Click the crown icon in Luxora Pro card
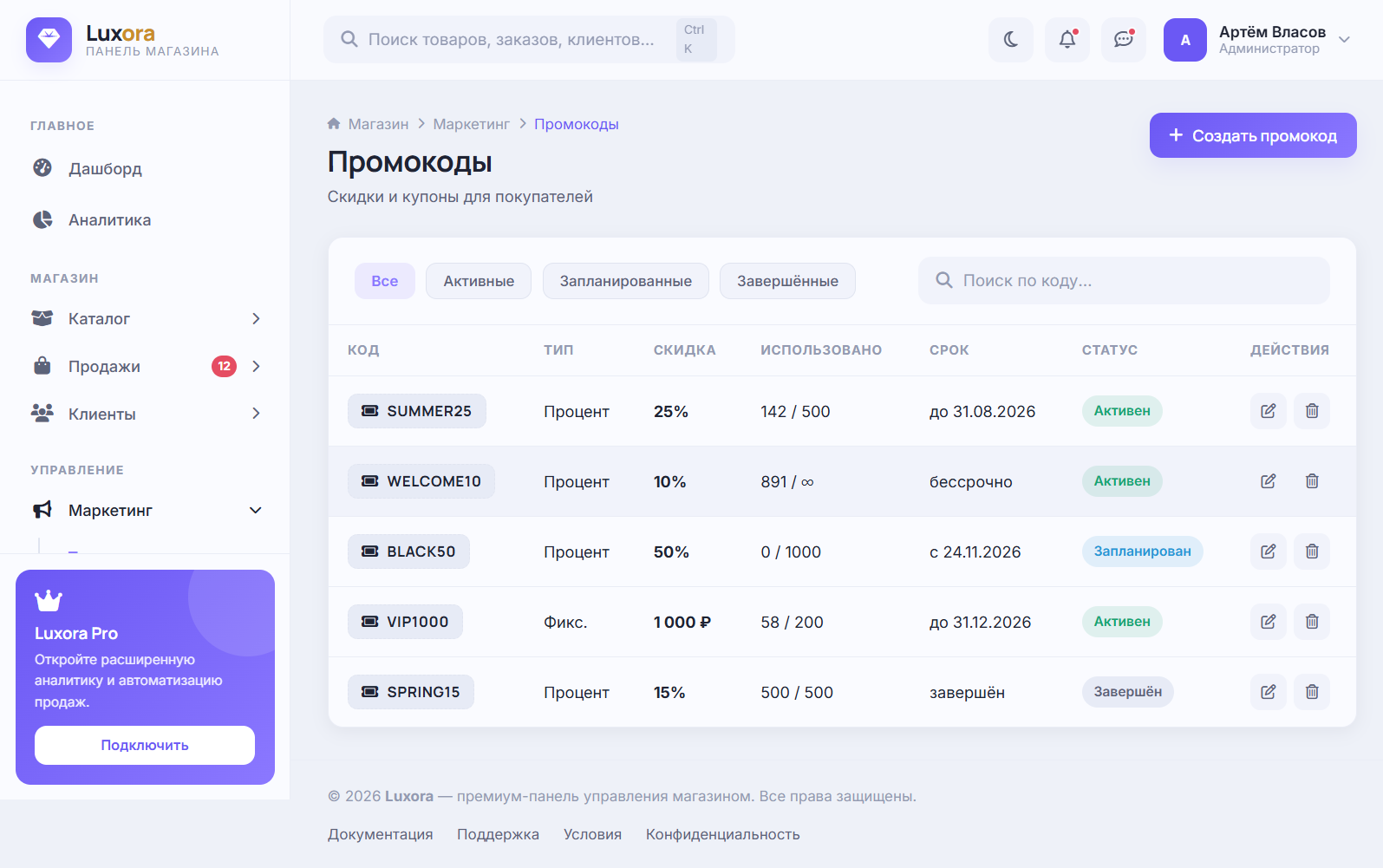1383x868 pixels. (49, 600)
